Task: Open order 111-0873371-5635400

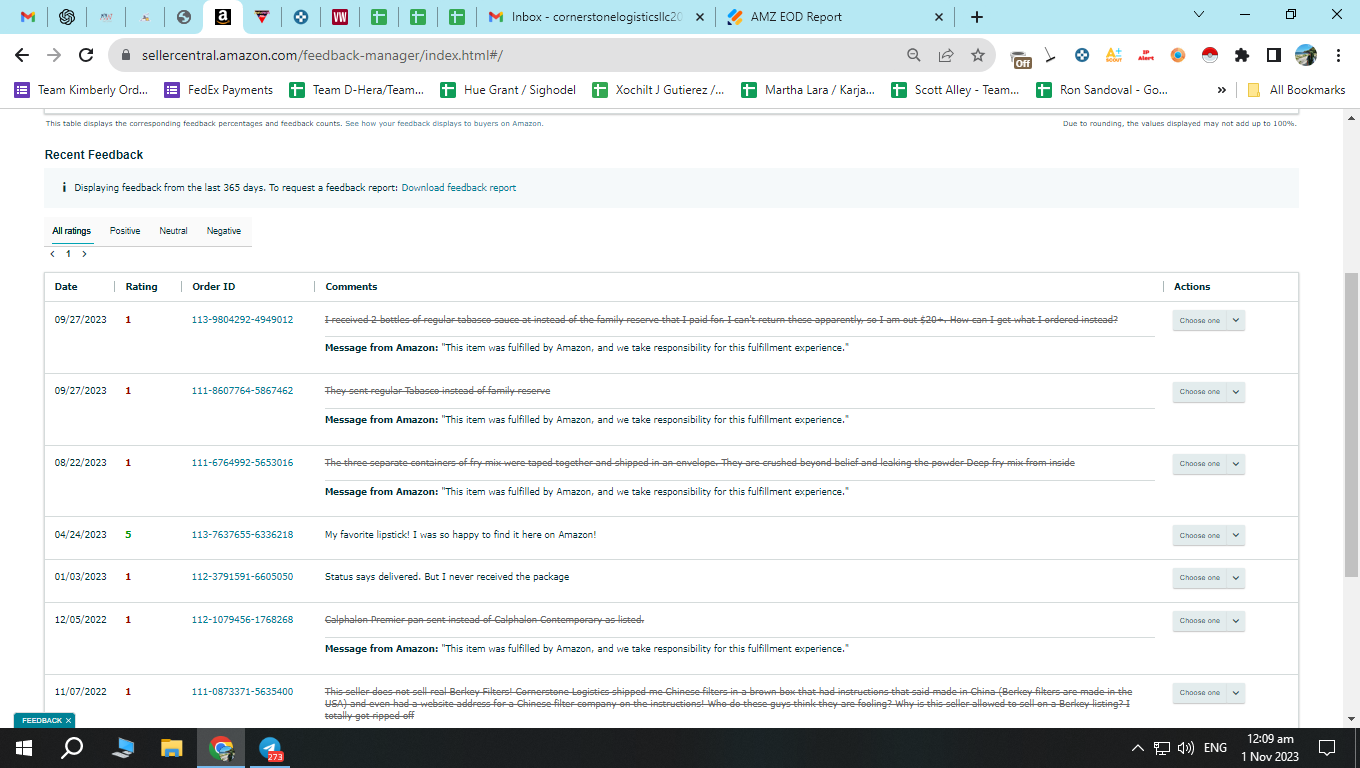Action: [x=242, y=692]
